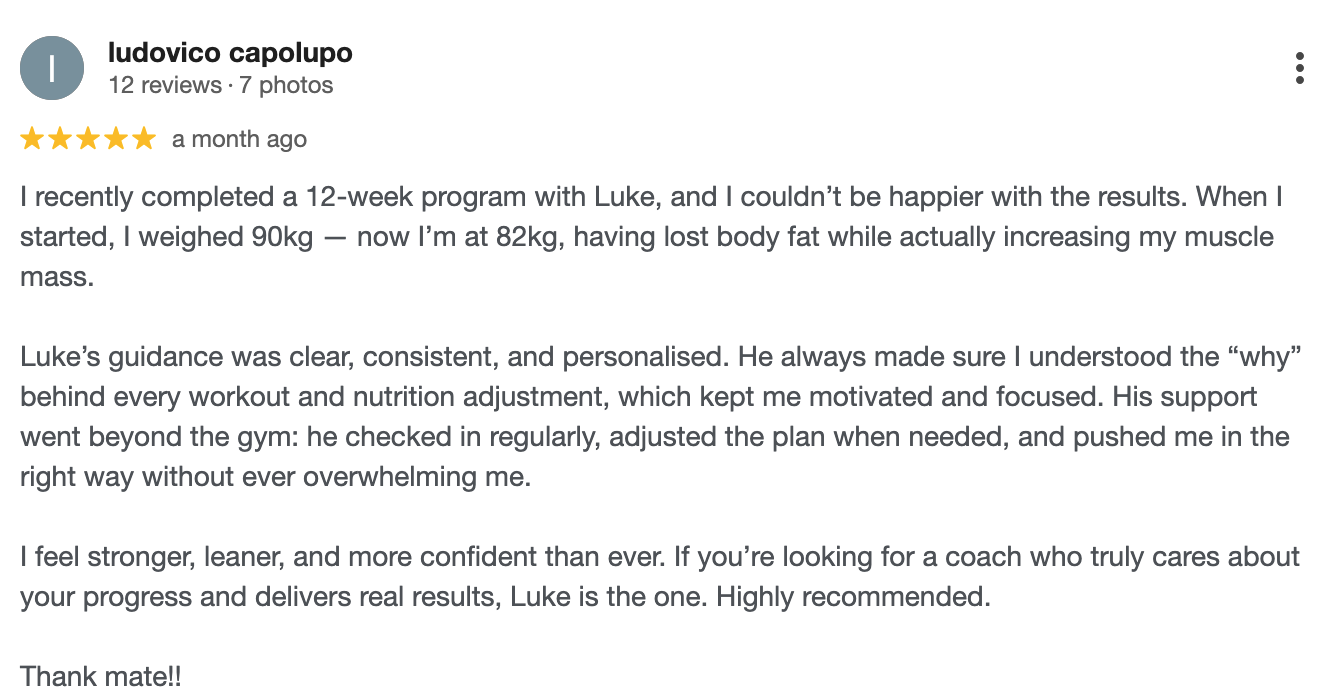
Task: Click the word "mass." ending first paragraph
Action: pos(56,277)
